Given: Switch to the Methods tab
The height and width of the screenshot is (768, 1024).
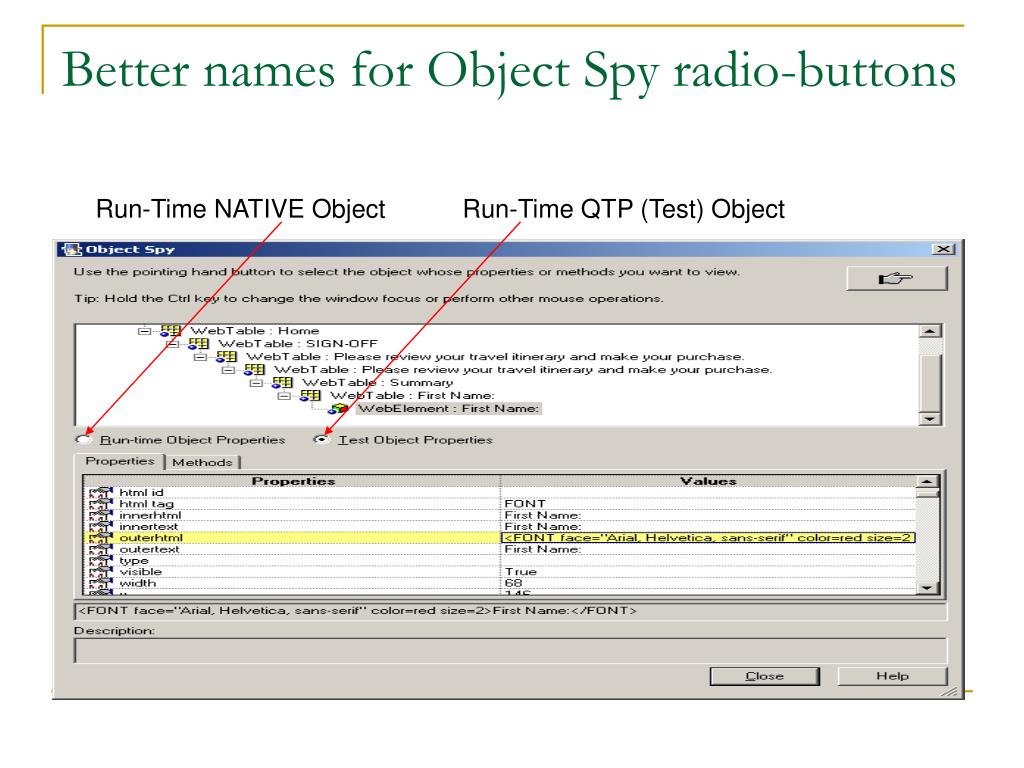Looking at the screenshot, I should [x=204, y=462].
